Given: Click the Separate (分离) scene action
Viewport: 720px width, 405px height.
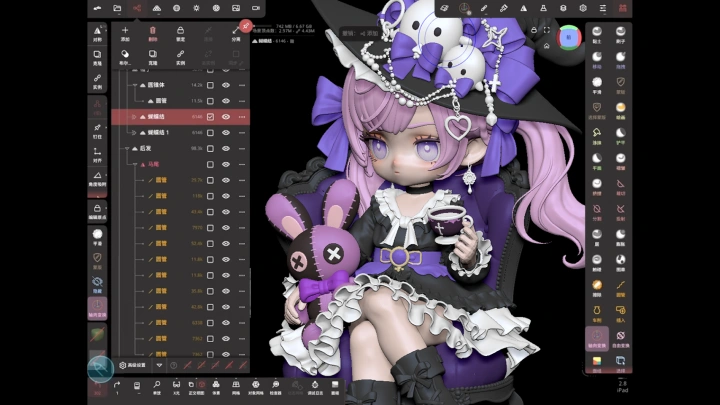Looking at the screenshot, I should tap(236, 33).
